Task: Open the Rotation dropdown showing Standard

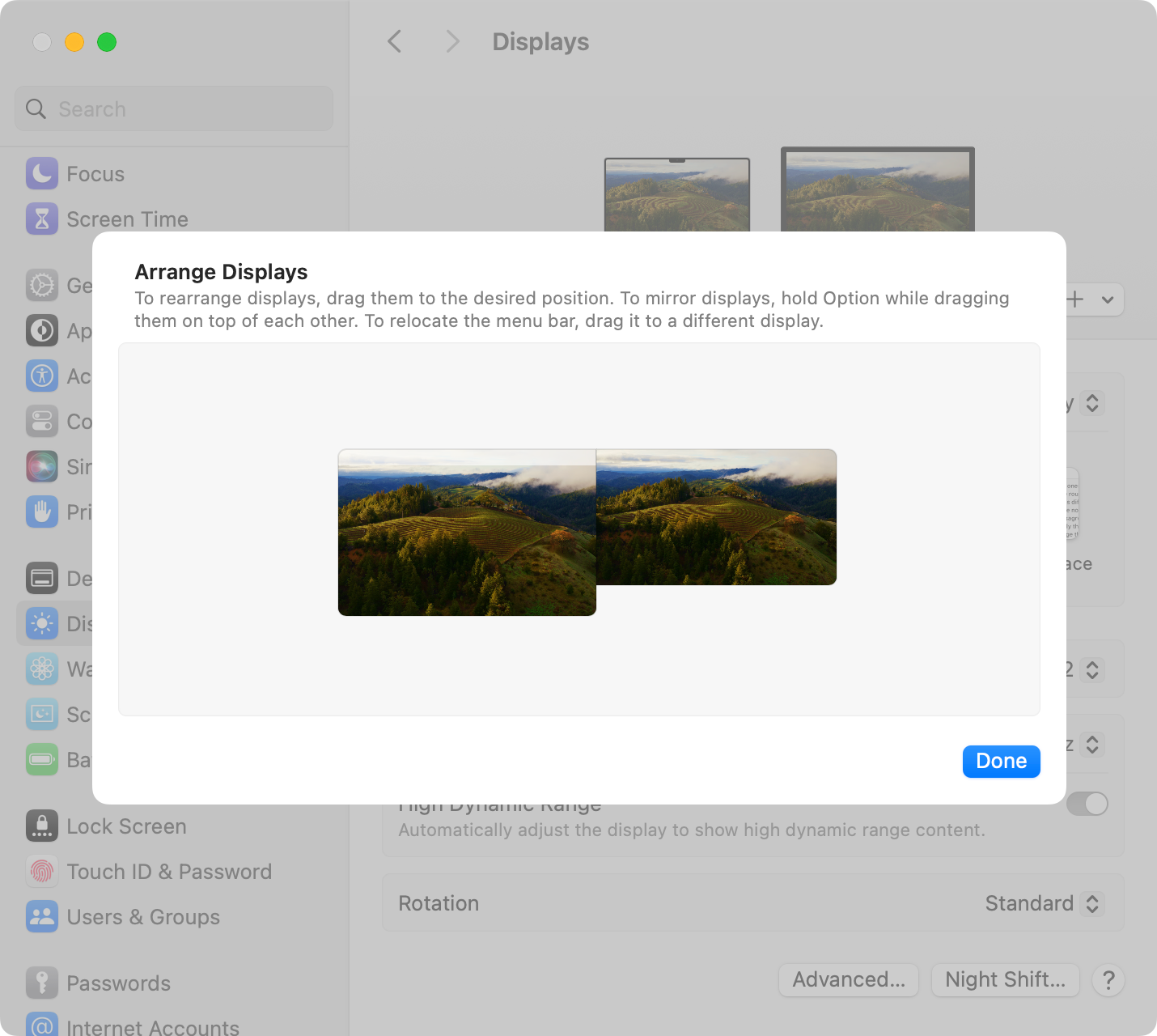Action: 1043,903
